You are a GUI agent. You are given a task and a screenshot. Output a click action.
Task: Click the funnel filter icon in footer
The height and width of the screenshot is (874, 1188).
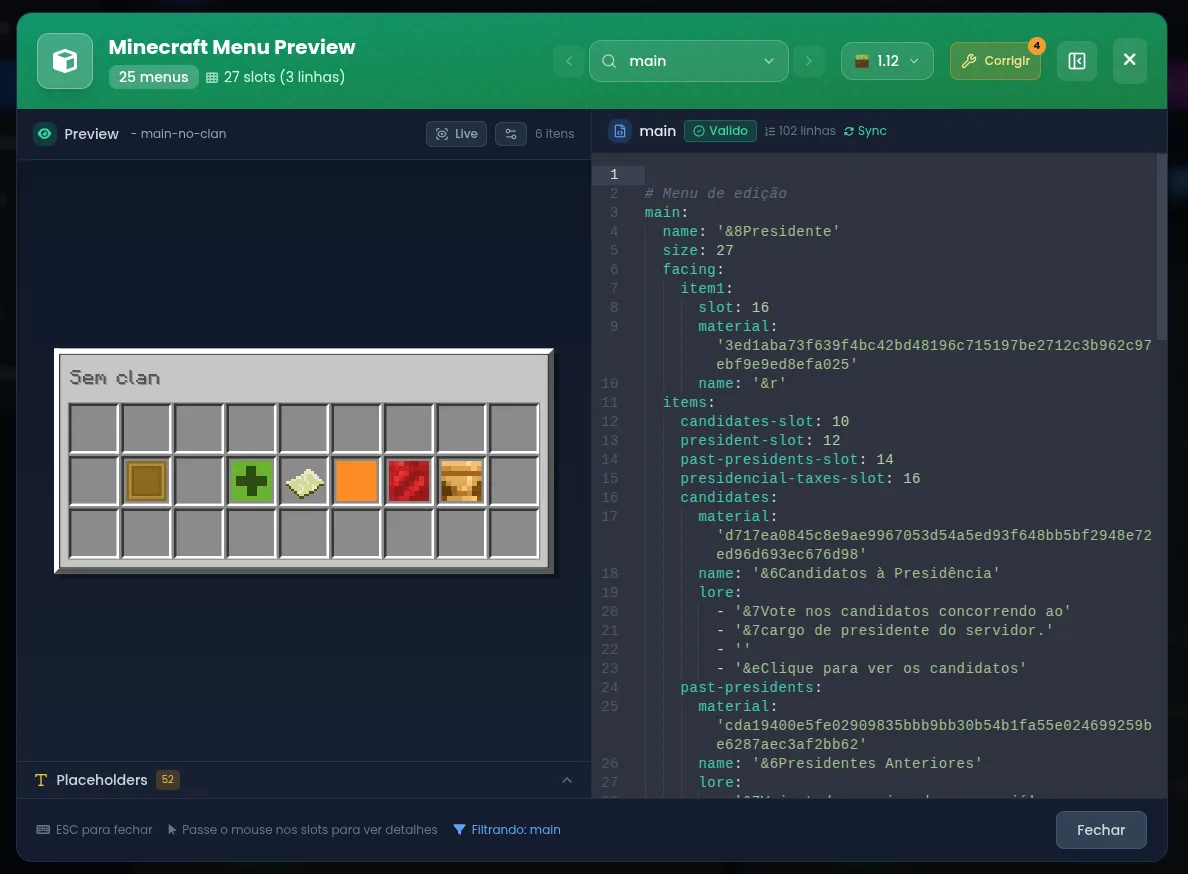tap(459, 830)
